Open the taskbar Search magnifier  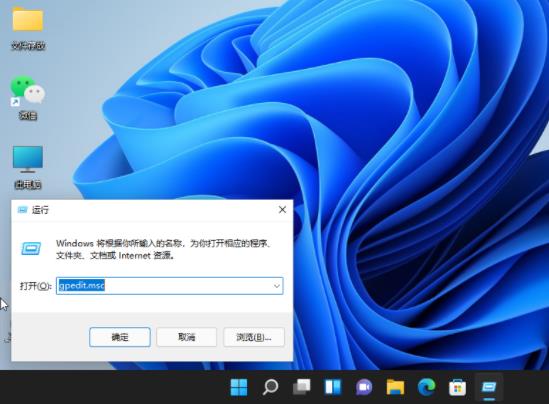click(270, 387)
